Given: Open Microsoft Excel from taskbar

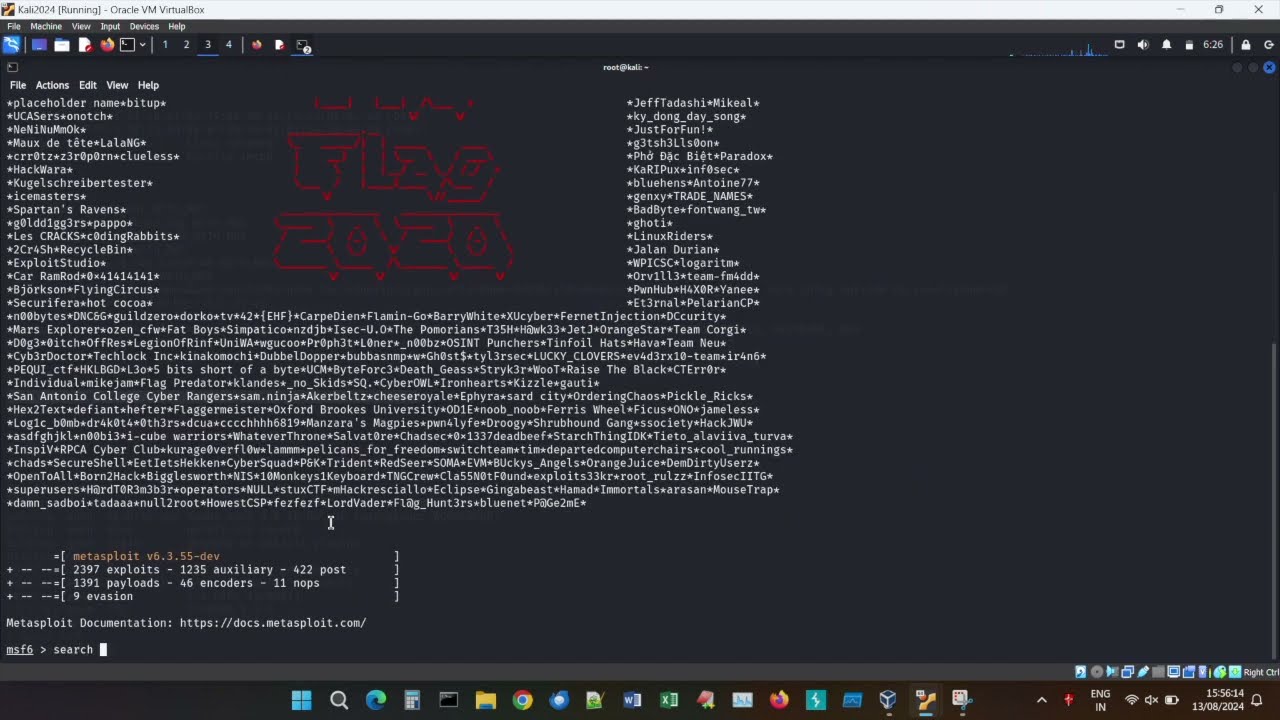Looking at the screenshot, I should click(x=669, y=700).
